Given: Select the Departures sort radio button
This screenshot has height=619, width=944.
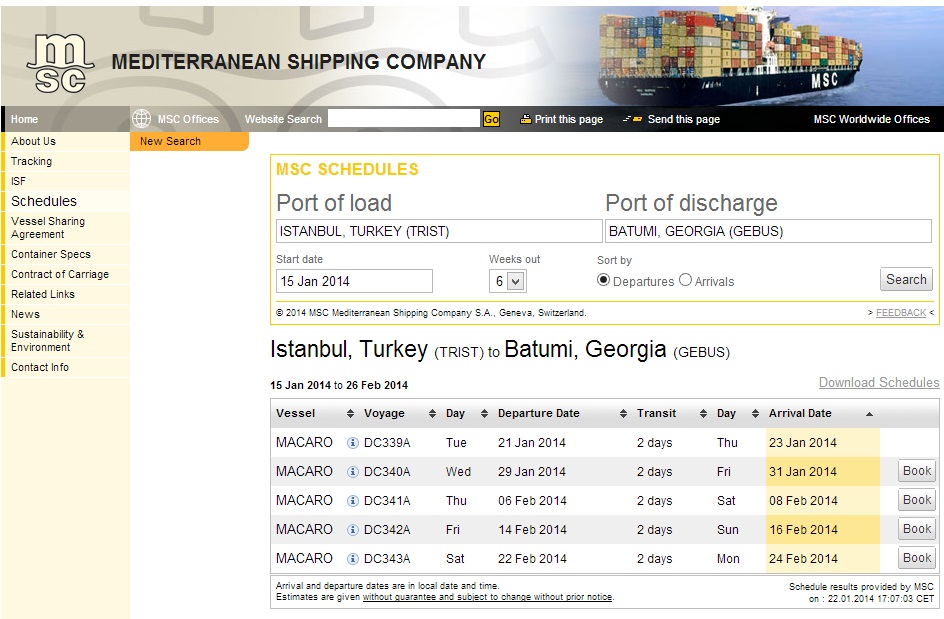Looking at the screenshot, I should tap(603, 280).
